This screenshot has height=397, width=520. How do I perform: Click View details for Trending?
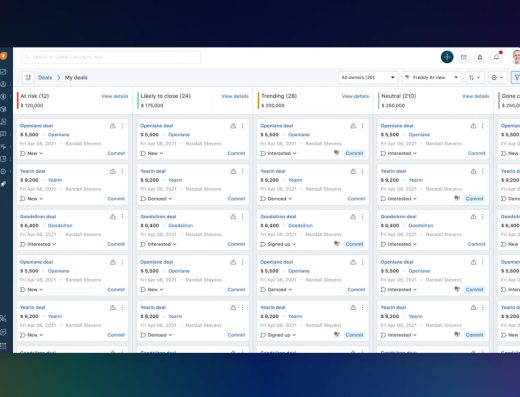355,96
